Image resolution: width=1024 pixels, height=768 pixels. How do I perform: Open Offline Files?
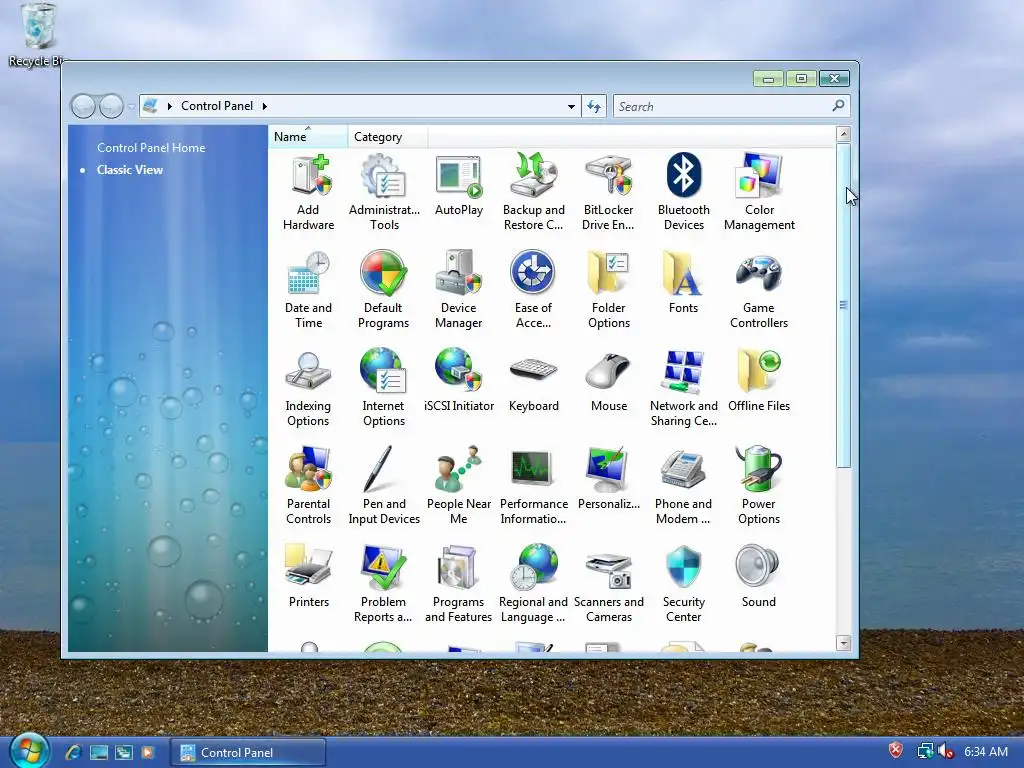pyautogui.click(x=759, y=381)
